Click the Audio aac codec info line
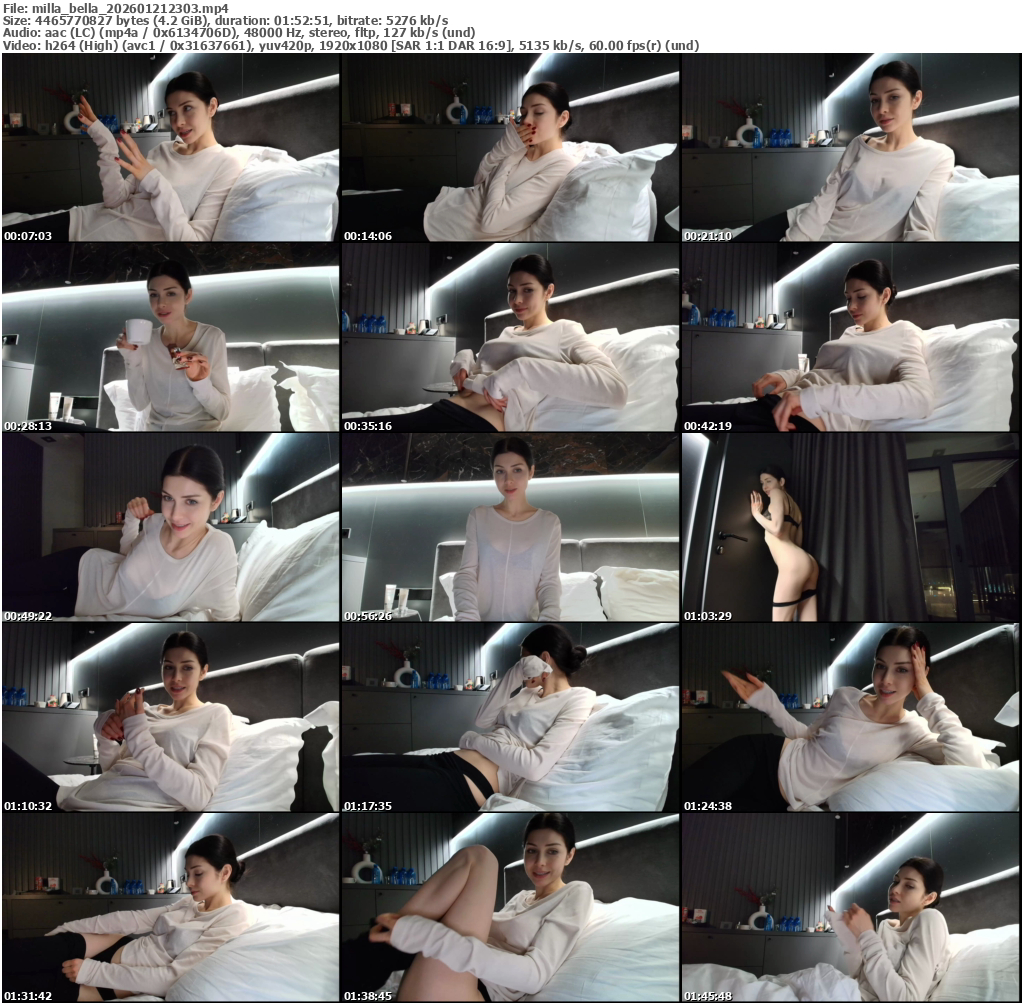1024x1003 pixels. [x=239, y=33]
